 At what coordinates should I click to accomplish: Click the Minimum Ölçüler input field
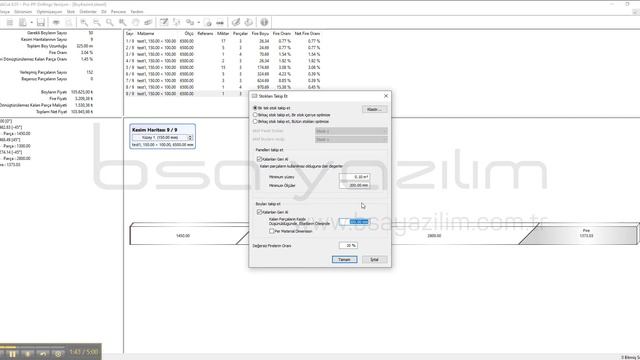coord(354,185)
